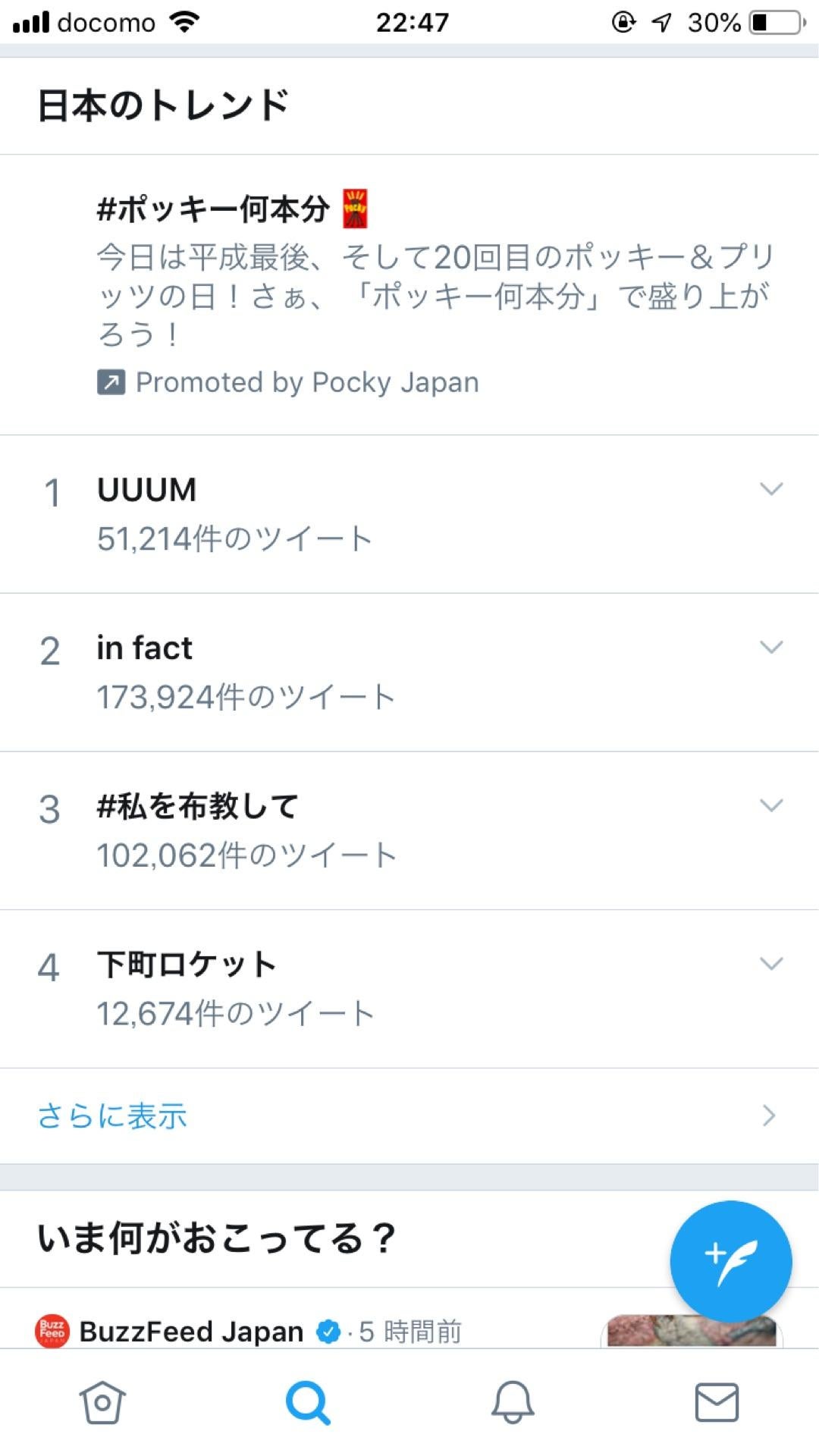Image resolution: width=819 pixels, height=1456 pixels.
Task: Tap the BuzzFeed verified badge
Action: click(328, 1332)
